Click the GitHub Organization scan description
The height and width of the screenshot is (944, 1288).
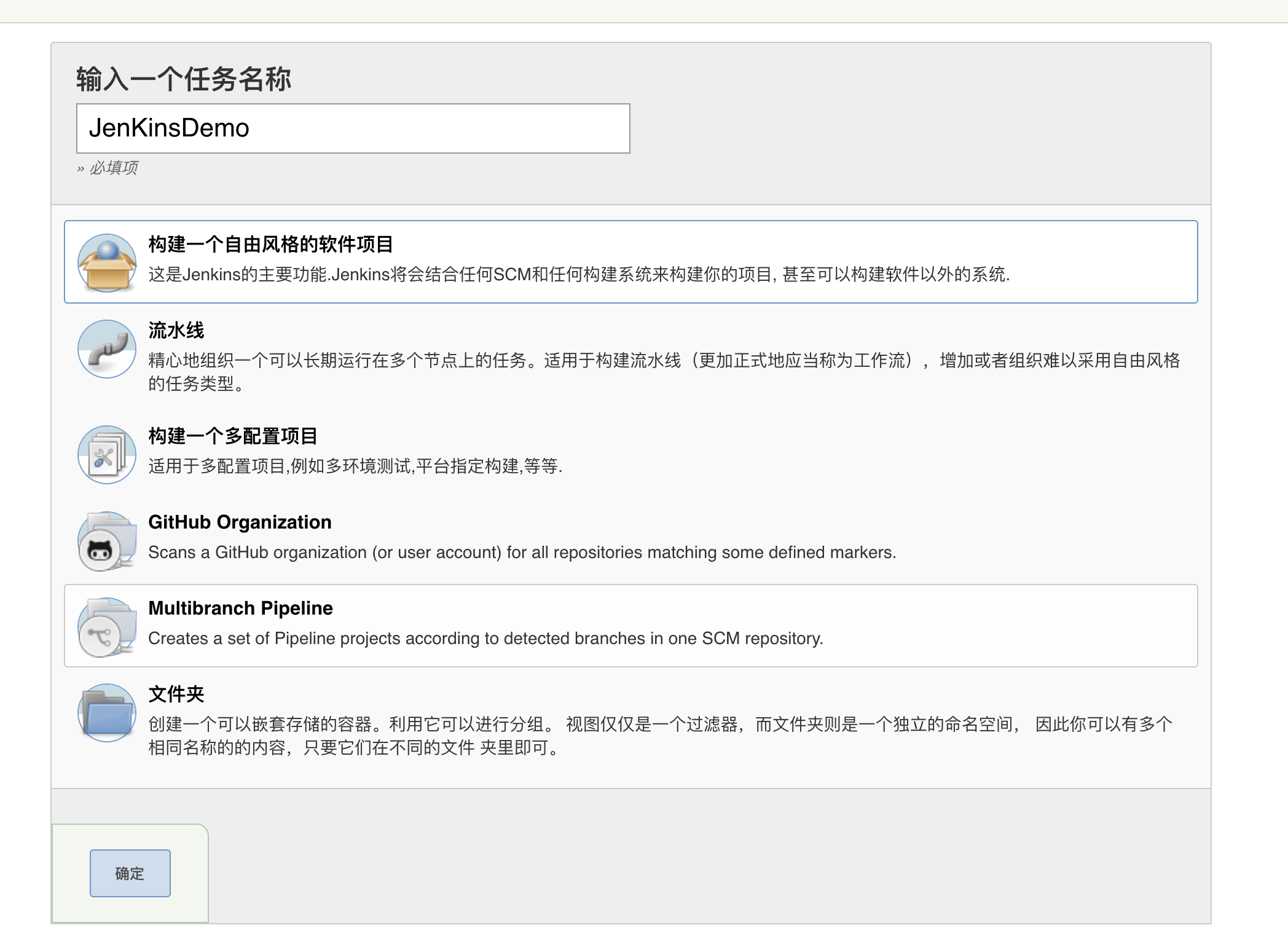click(522, 553)
